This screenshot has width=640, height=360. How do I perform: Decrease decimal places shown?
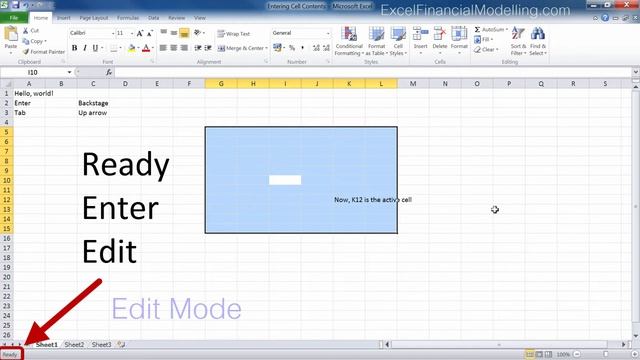coord(326,48)
